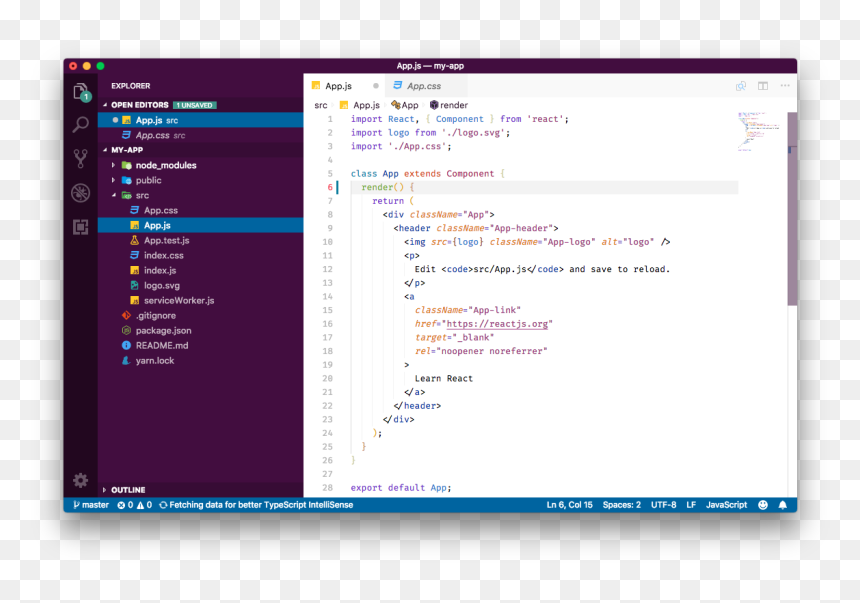This screenshot has width=860, height=603.
Task: Click the App class breadcrumb
Action: pyautogui.click(x=405, y=105)
